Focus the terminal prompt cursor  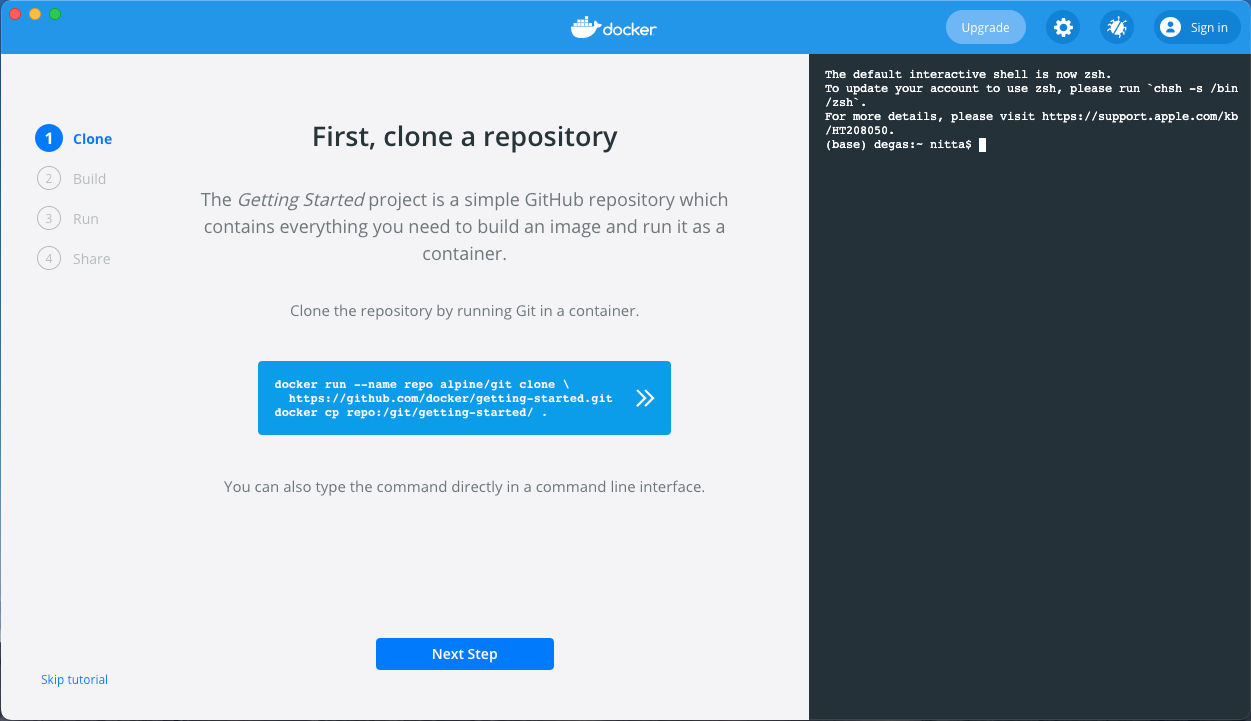click(x=982, y=145)
